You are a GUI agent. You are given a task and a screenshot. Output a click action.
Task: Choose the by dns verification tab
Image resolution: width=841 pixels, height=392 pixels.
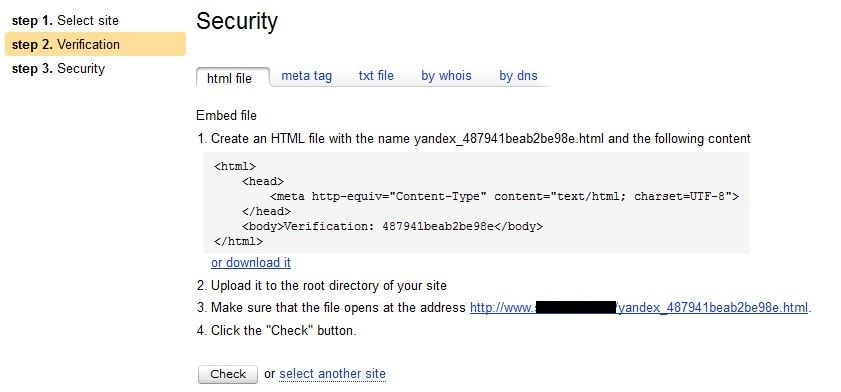[x=518, y=76]
